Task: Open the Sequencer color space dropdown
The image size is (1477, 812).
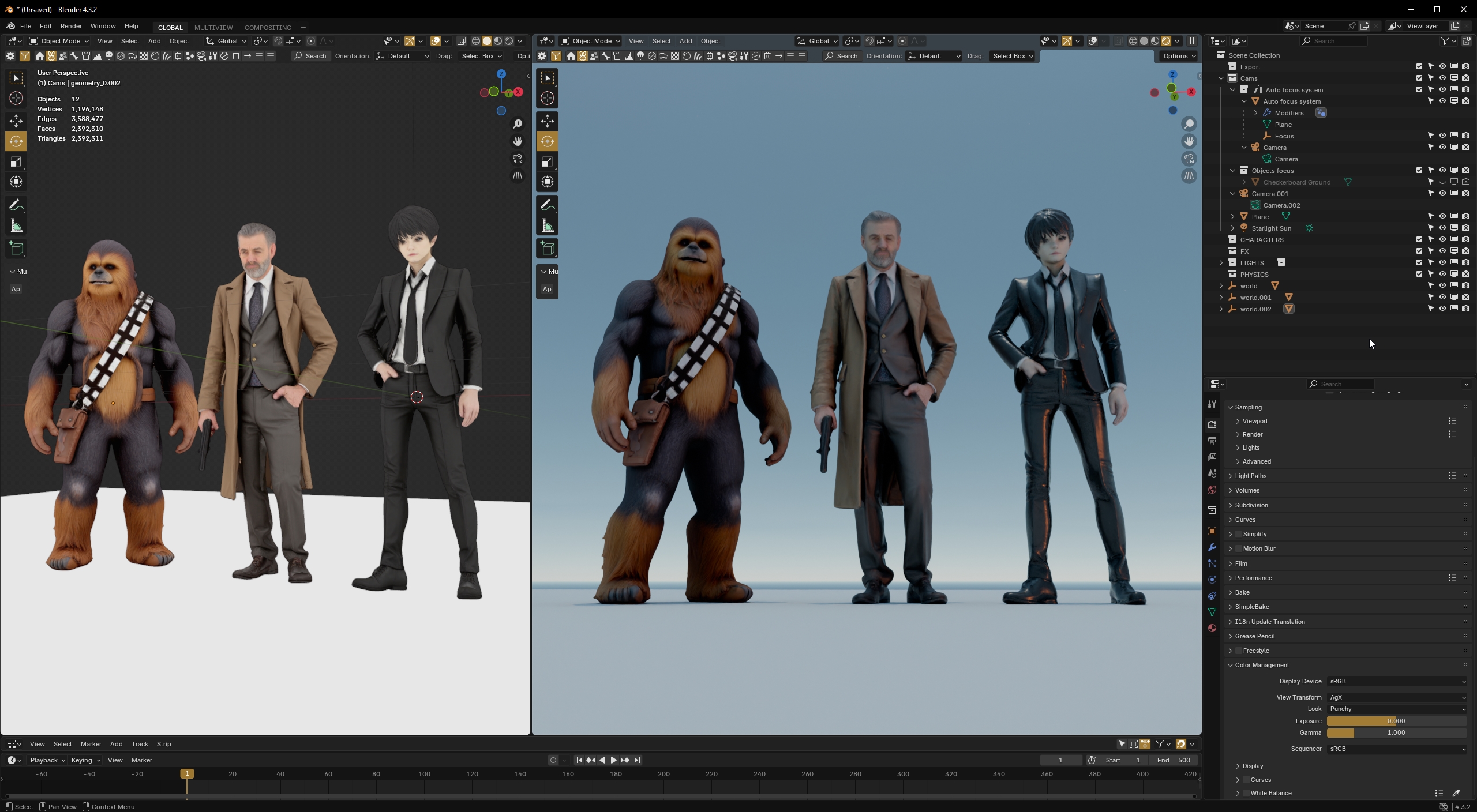Action: coord(1397,749)
